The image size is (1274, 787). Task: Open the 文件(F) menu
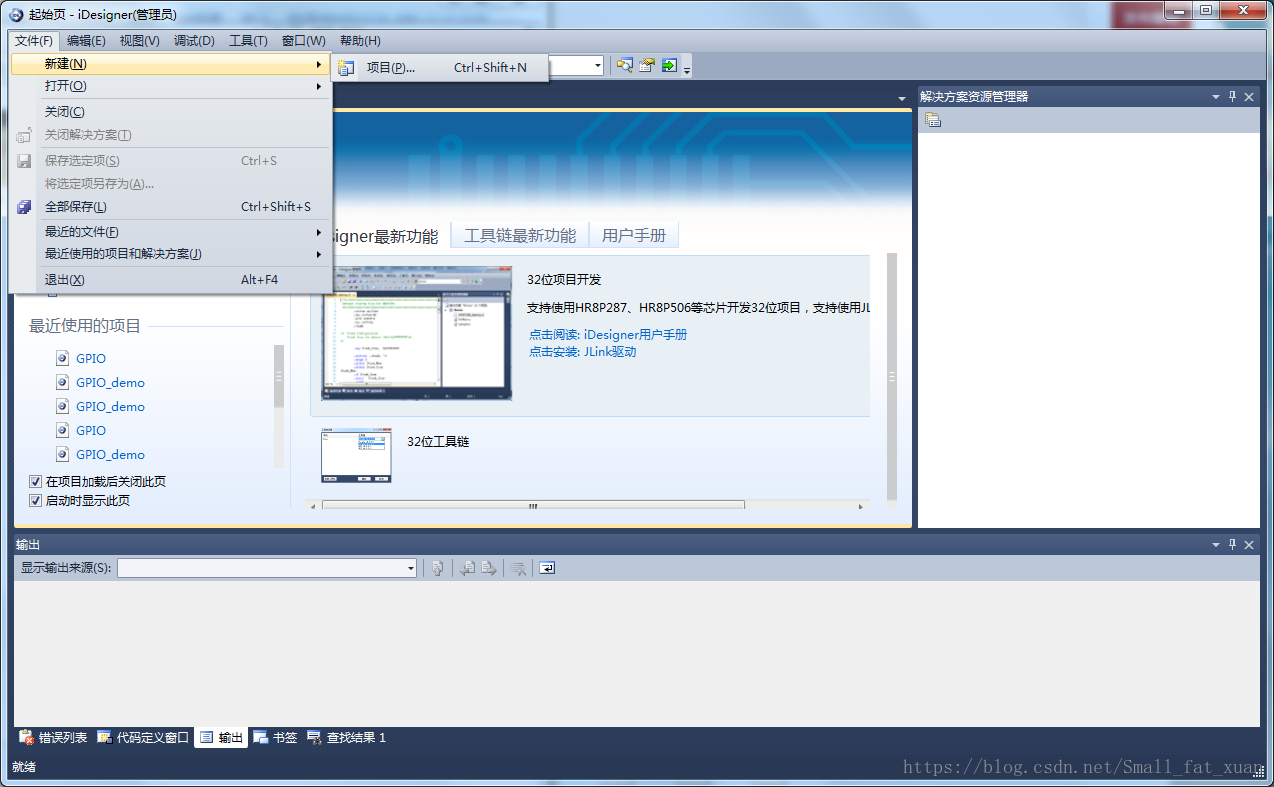coord(34,41)
